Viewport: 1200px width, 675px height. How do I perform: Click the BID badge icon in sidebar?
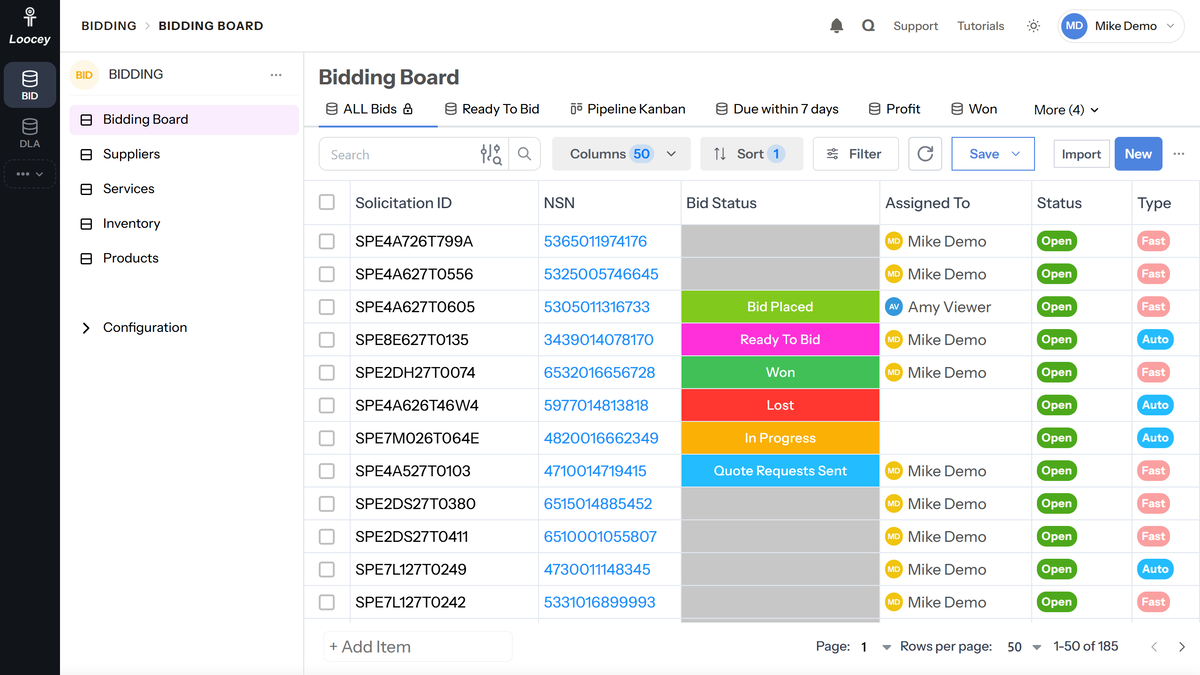(x=84, y=75)
